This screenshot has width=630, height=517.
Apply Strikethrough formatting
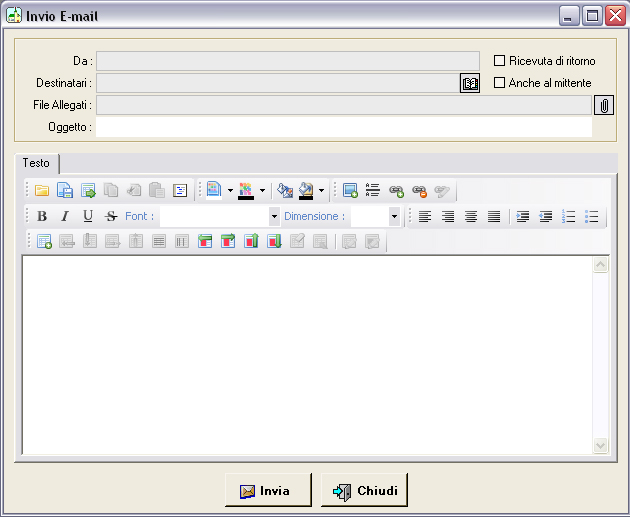coord(111,216)
